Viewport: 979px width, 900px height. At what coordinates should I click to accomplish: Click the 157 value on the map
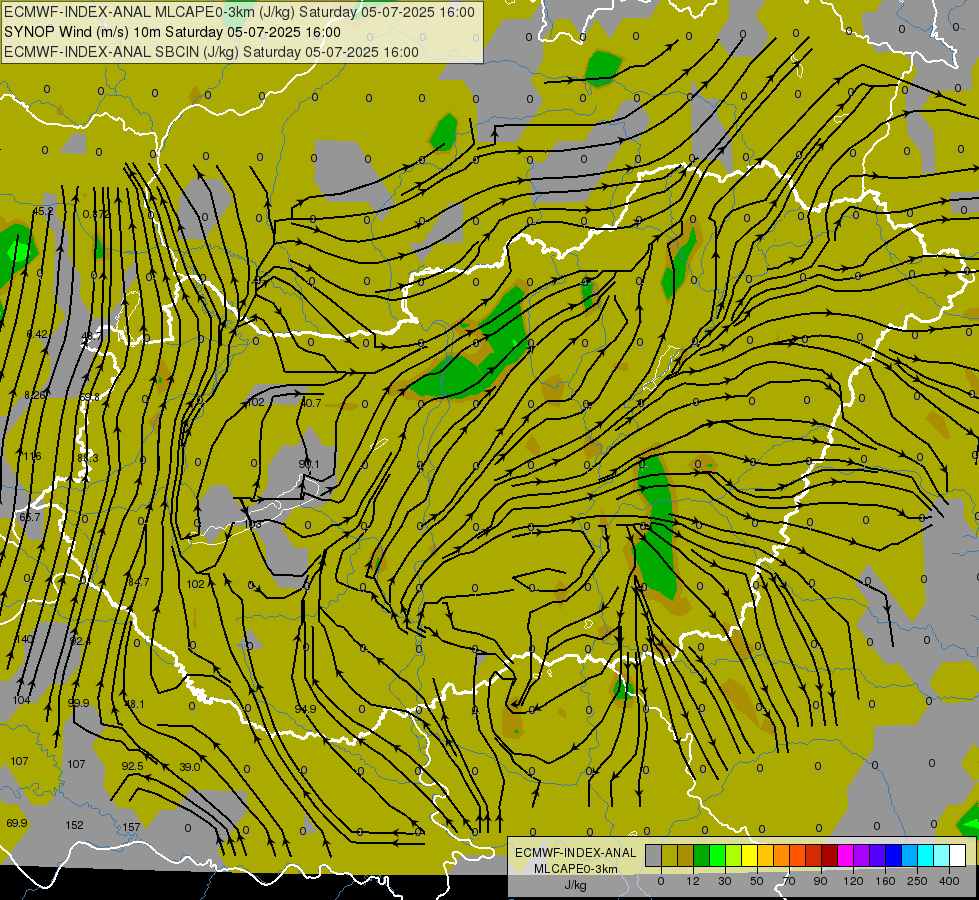tap(131, 827)
